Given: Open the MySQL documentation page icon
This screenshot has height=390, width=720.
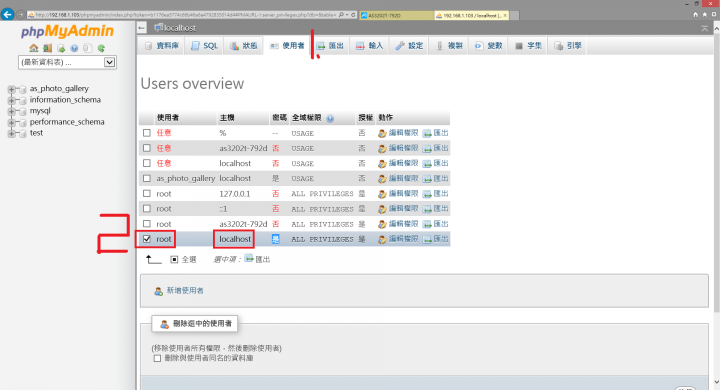Looking at the screenshot, I should (x=88, y=48).
